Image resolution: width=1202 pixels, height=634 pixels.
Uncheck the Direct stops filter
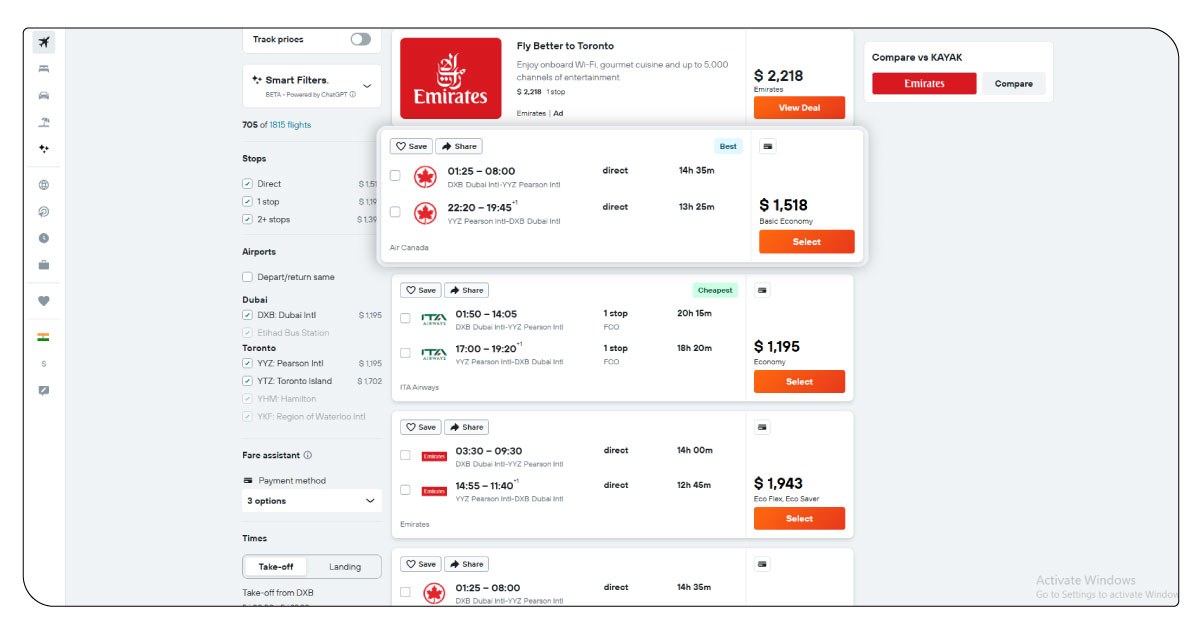246,183
